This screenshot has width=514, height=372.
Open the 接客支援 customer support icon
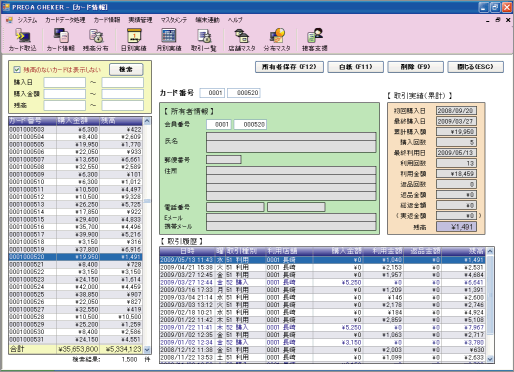coord(315,40)
